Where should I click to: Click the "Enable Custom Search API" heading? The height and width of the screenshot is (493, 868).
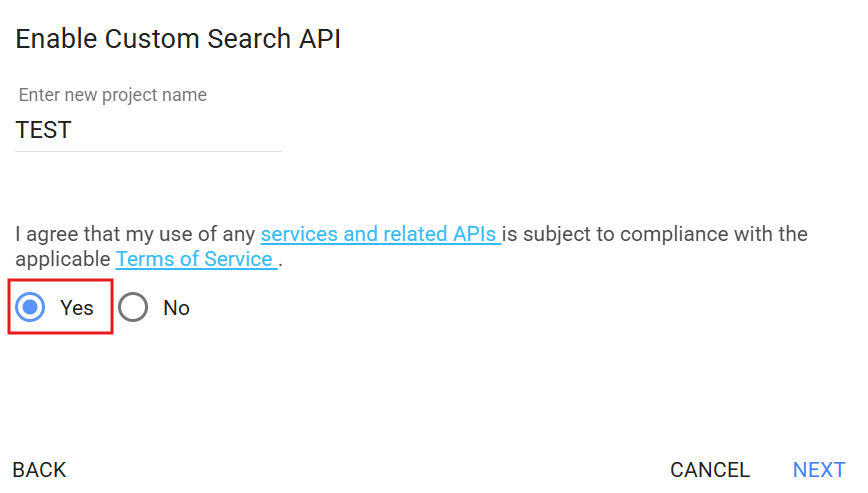click(178, 40)
